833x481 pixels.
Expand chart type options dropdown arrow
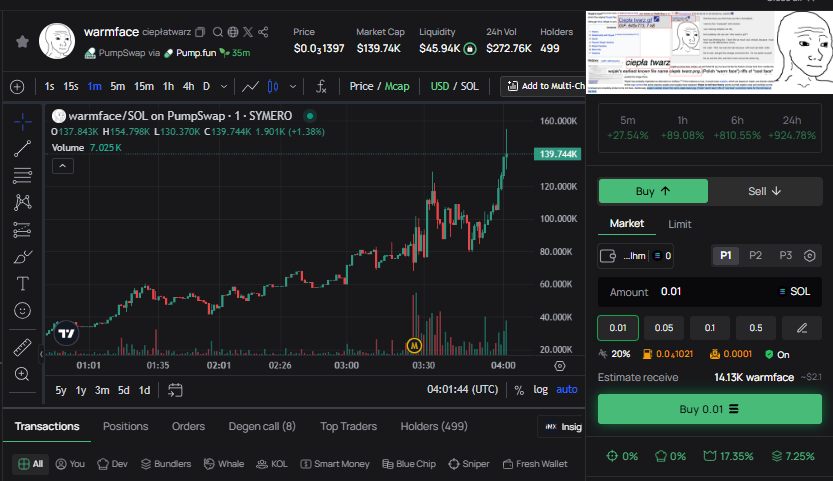(293, 87)
